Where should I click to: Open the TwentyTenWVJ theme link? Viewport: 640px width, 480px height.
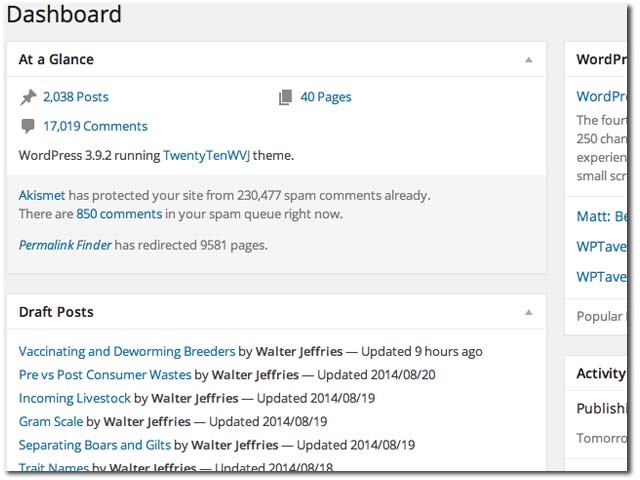tap(207, 156)
